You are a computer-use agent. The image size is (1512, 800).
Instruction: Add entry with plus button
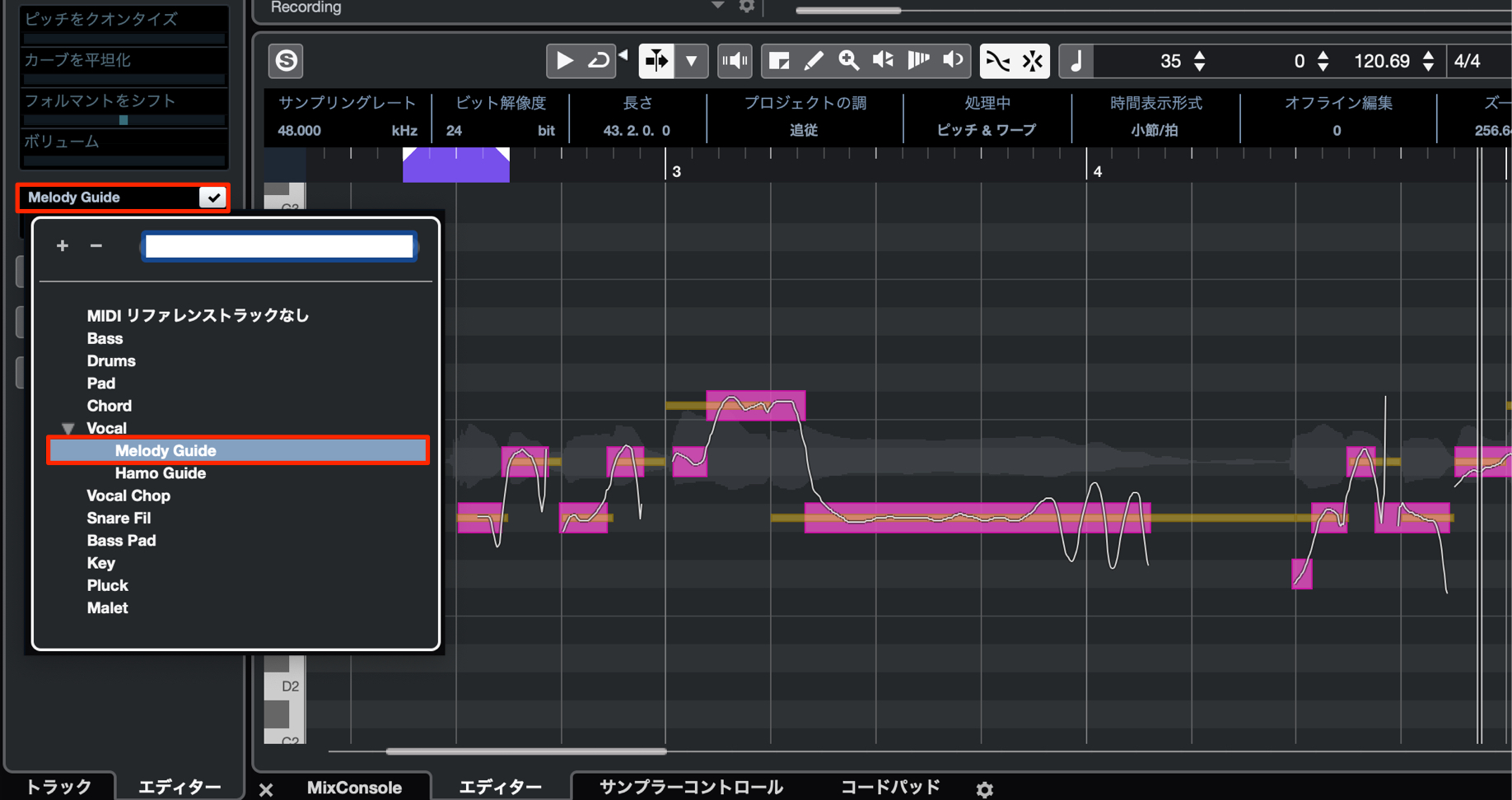point(63,245)
